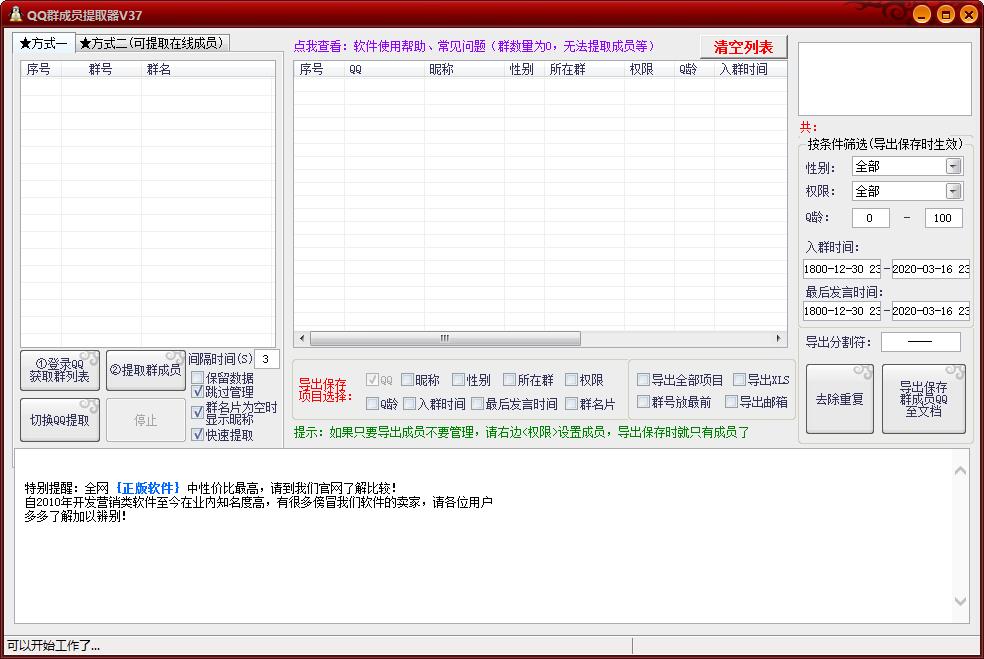This screenshot has width=984, height=659.
Task: Click the 昵称 column header in member table
Action: point(464,69)
